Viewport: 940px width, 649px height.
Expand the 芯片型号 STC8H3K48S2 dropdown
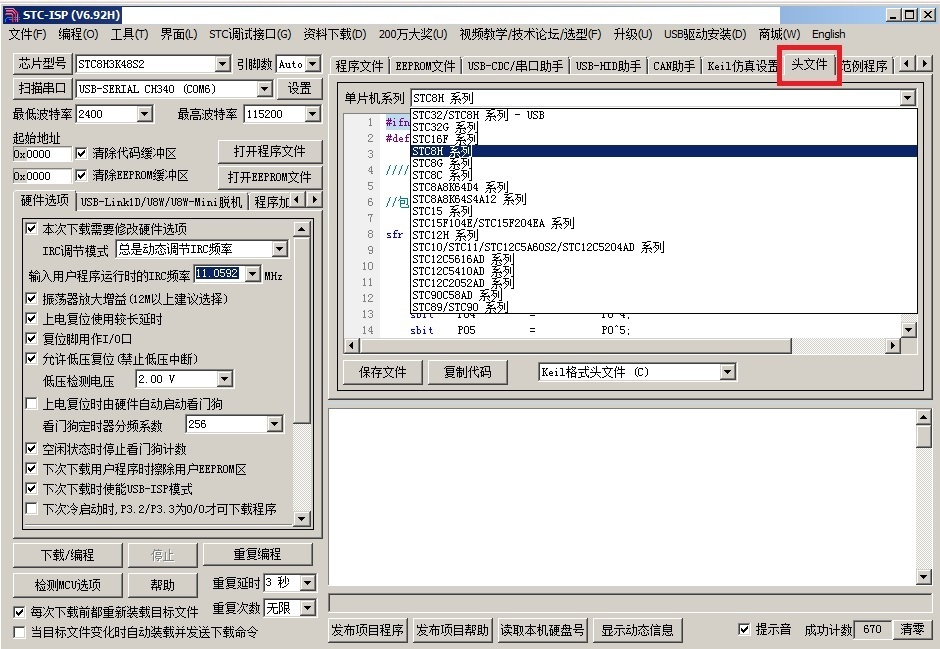(222, 64)
